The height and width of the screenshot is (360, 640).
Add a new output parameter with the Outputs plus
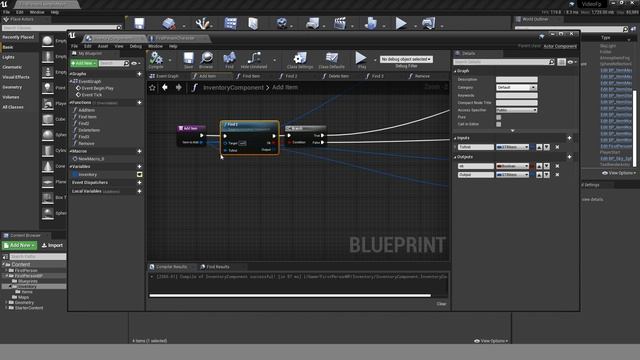coord(569,157)
